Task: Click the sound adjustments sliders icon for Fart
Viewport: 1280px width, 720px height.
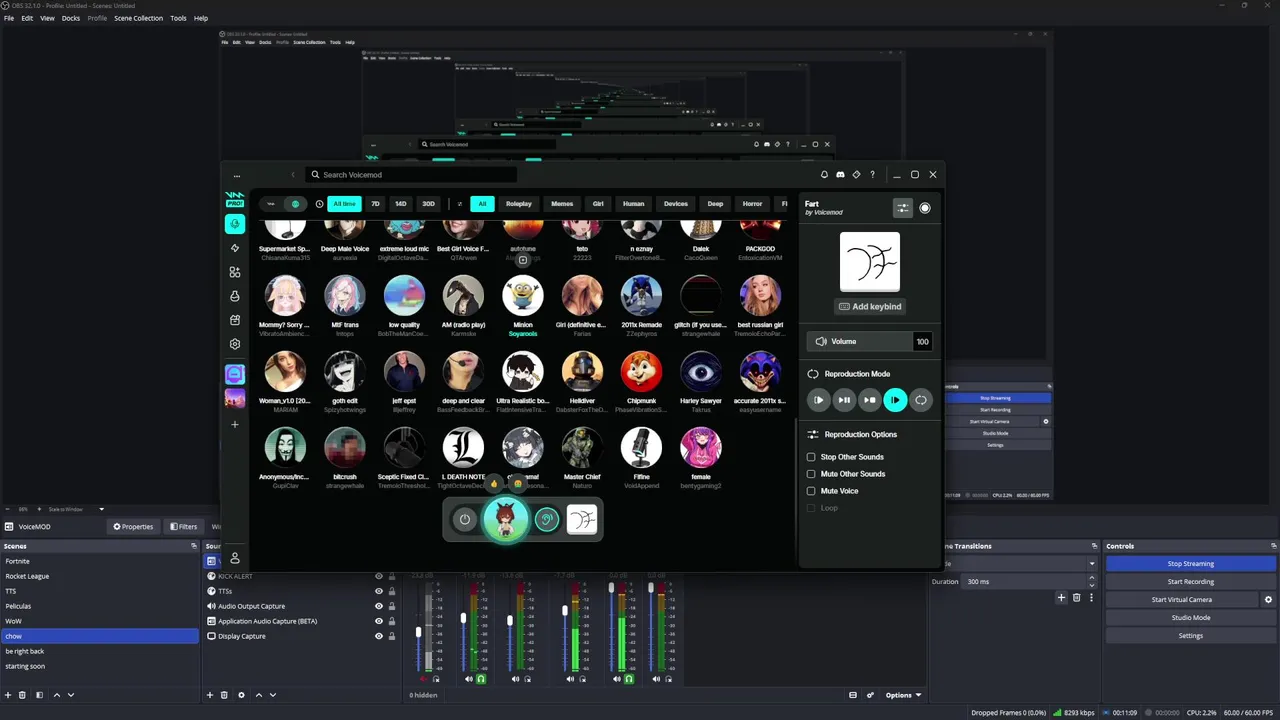Action: (903, 208)
